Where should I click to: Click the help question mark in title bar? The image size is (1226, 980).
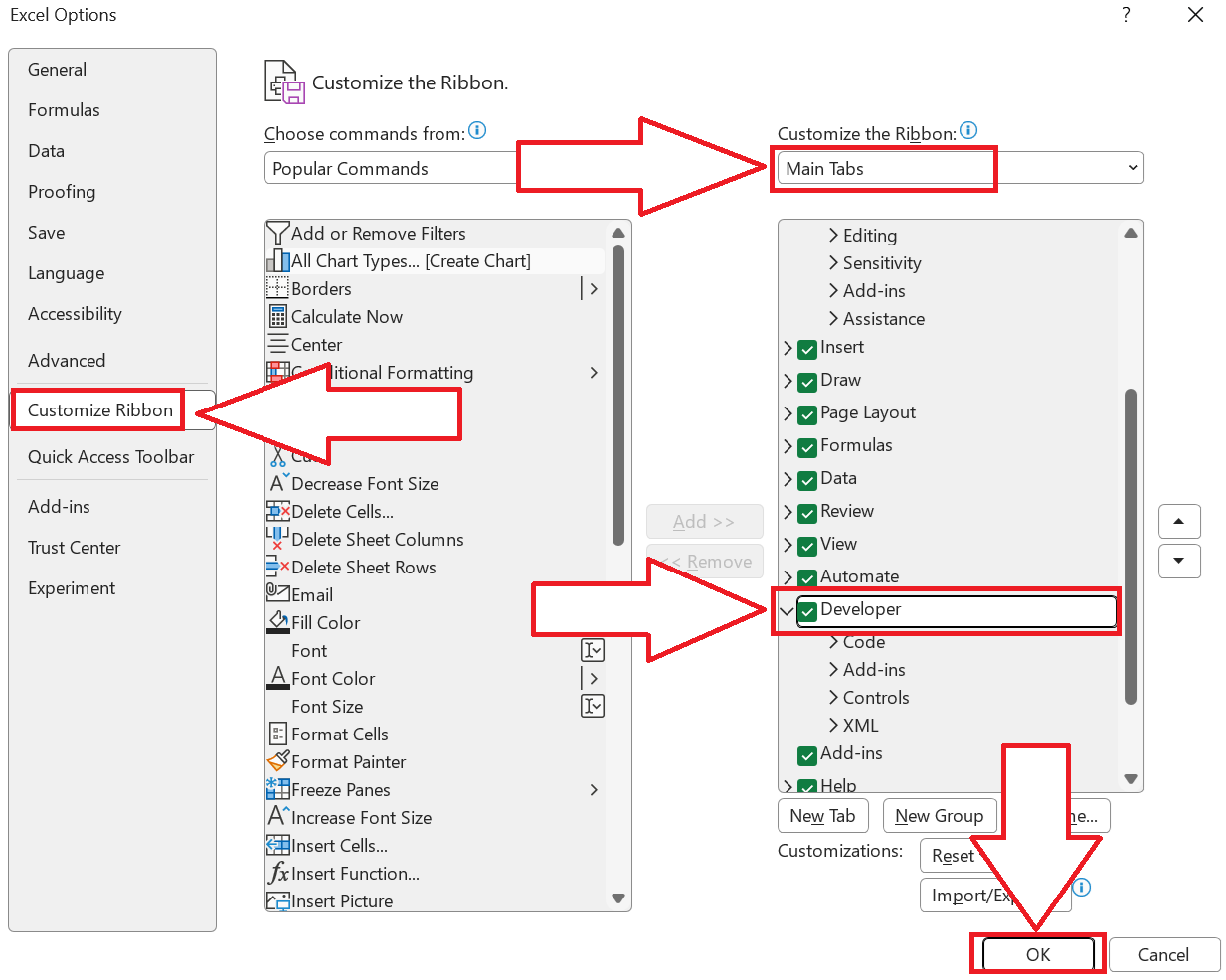1126,15
